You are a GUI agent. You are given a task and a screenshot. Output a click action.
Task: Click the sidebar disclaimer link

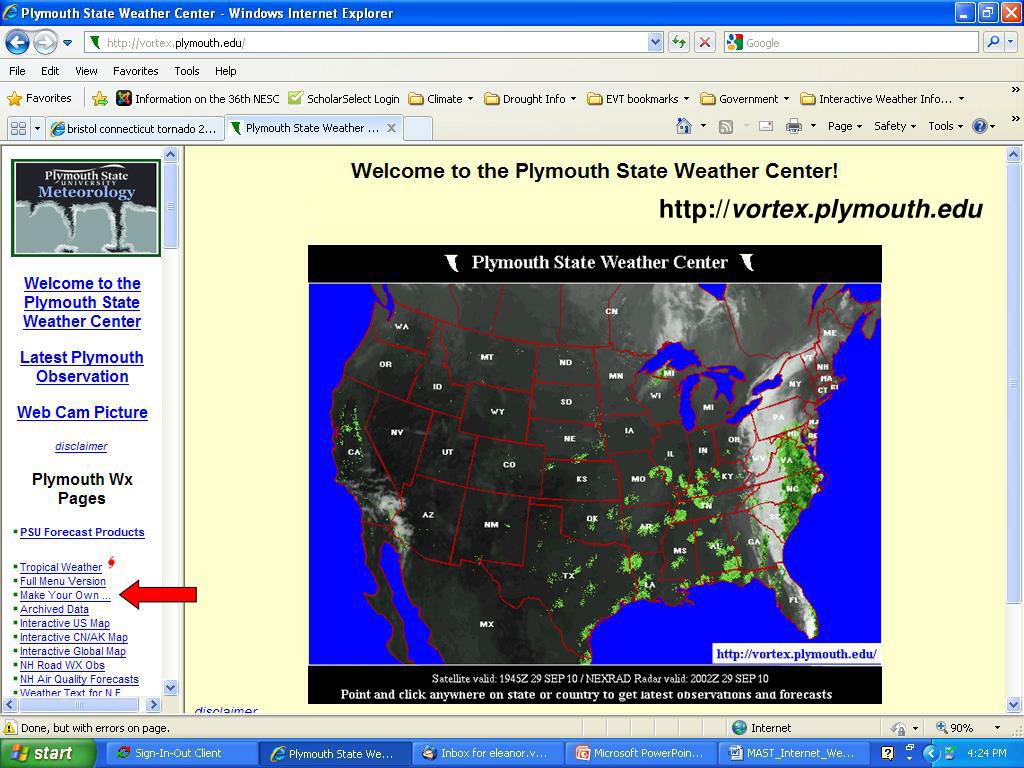click(81, 447)
